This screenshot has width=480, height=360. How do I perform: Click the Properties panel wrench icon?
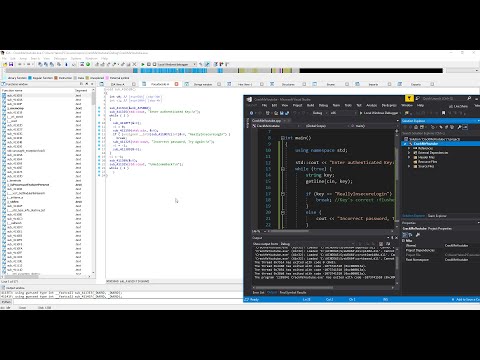click(x=418, y=235)
